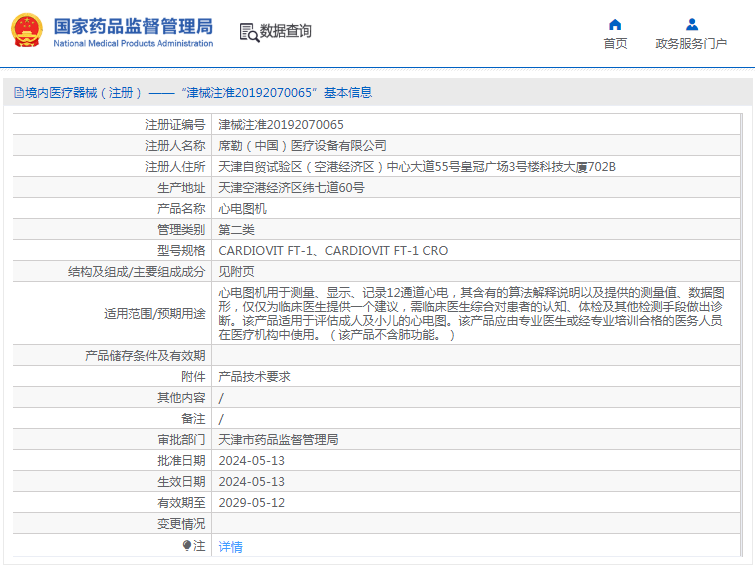The image size is (755, 566).
Task: Click National Medical Products Administration English text
Action: [x=133, y=43]
